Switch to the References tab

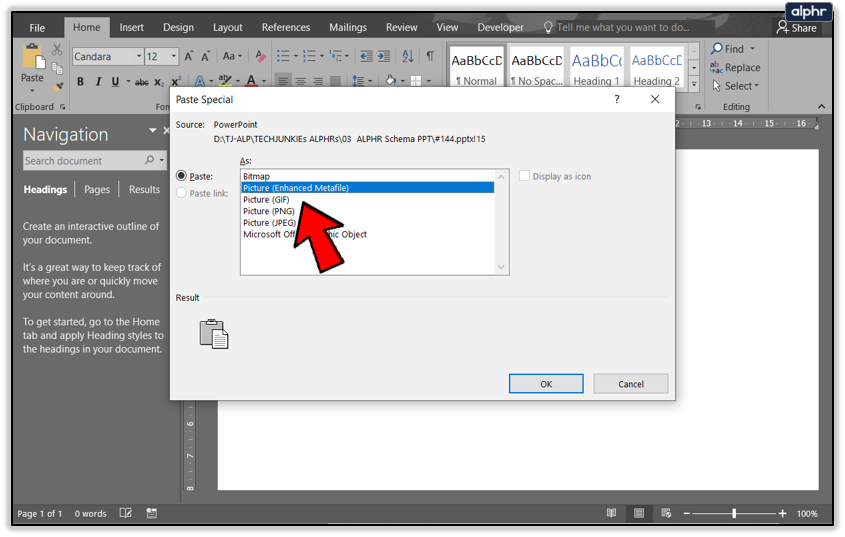tap(286, 27)
